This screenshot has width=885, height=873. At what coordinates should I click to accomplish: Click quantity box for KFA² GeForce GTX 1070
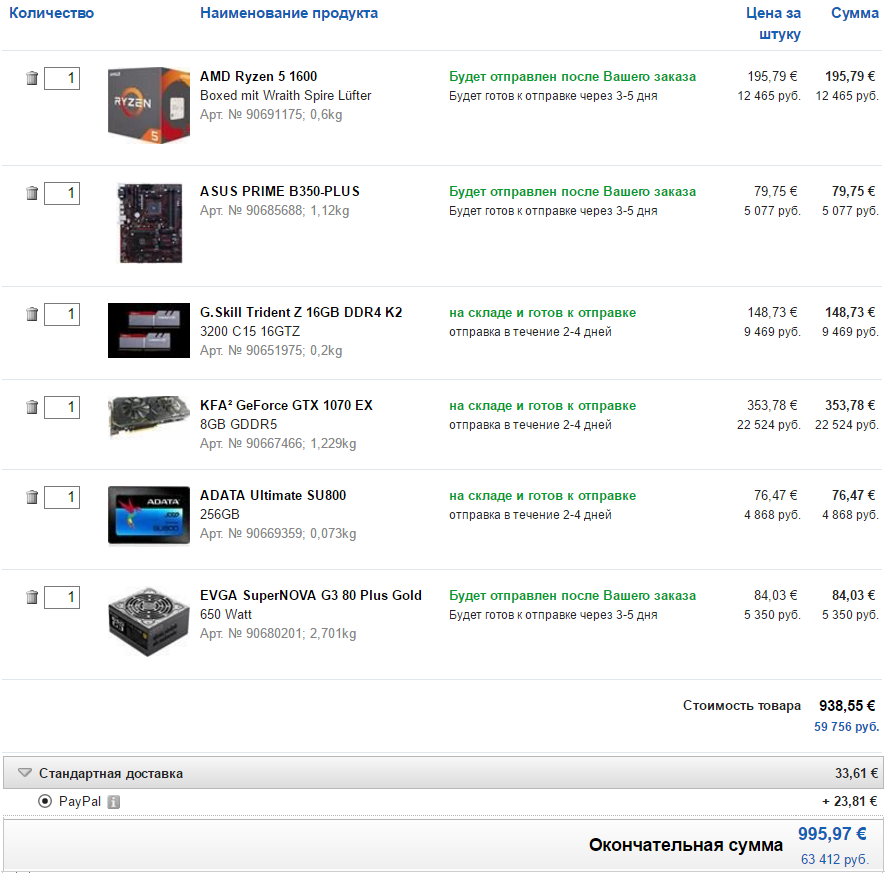(62, 407)
